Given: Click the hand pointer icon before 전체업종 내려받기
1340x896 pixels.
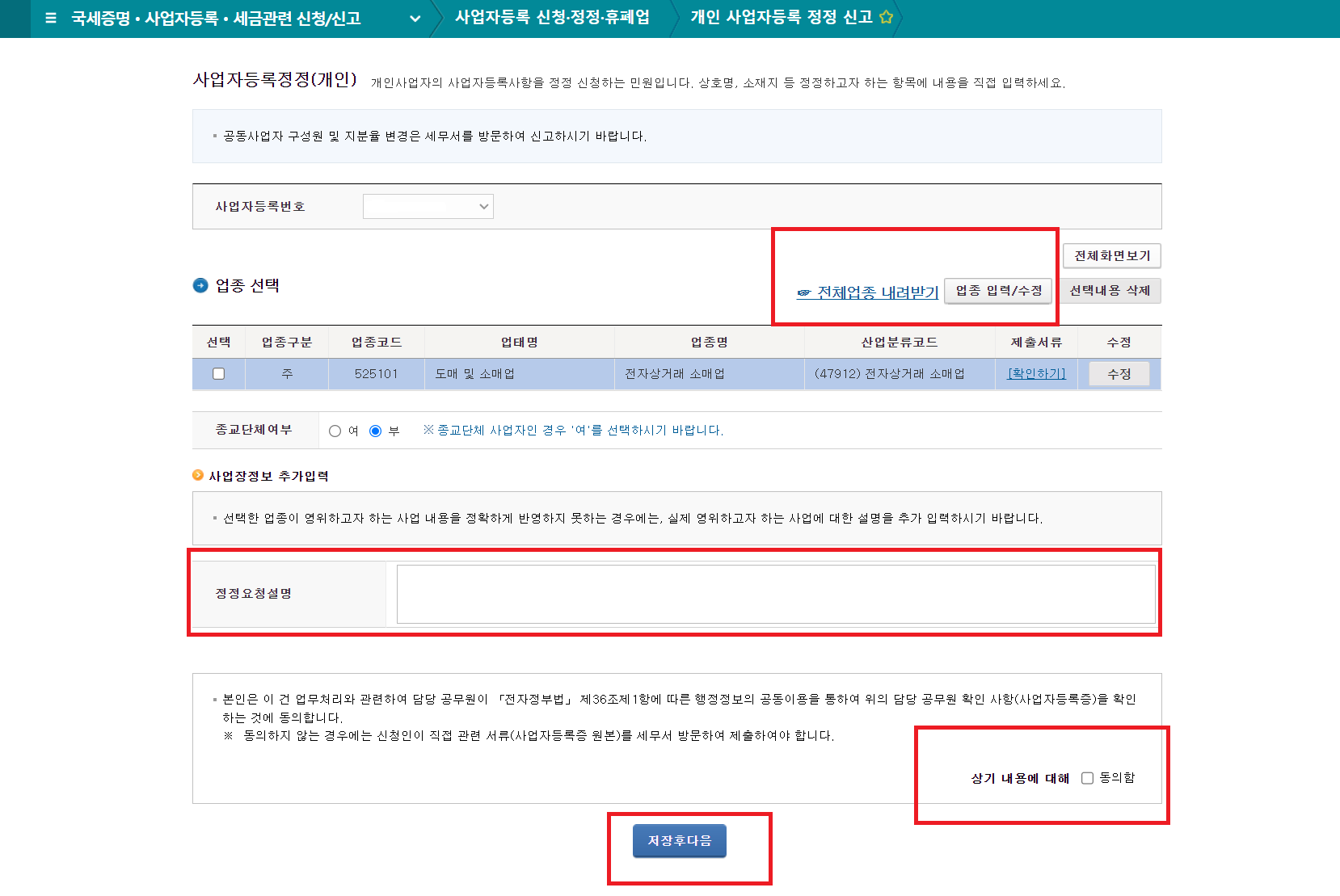Looking at the screenshot, I should coord(804,292).
